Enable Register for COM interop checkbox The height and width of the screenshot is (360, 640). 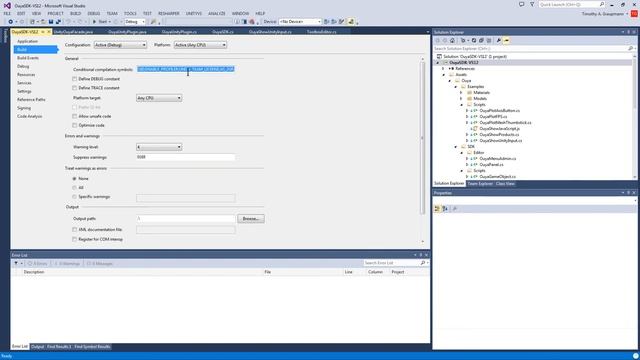point(74,240)
